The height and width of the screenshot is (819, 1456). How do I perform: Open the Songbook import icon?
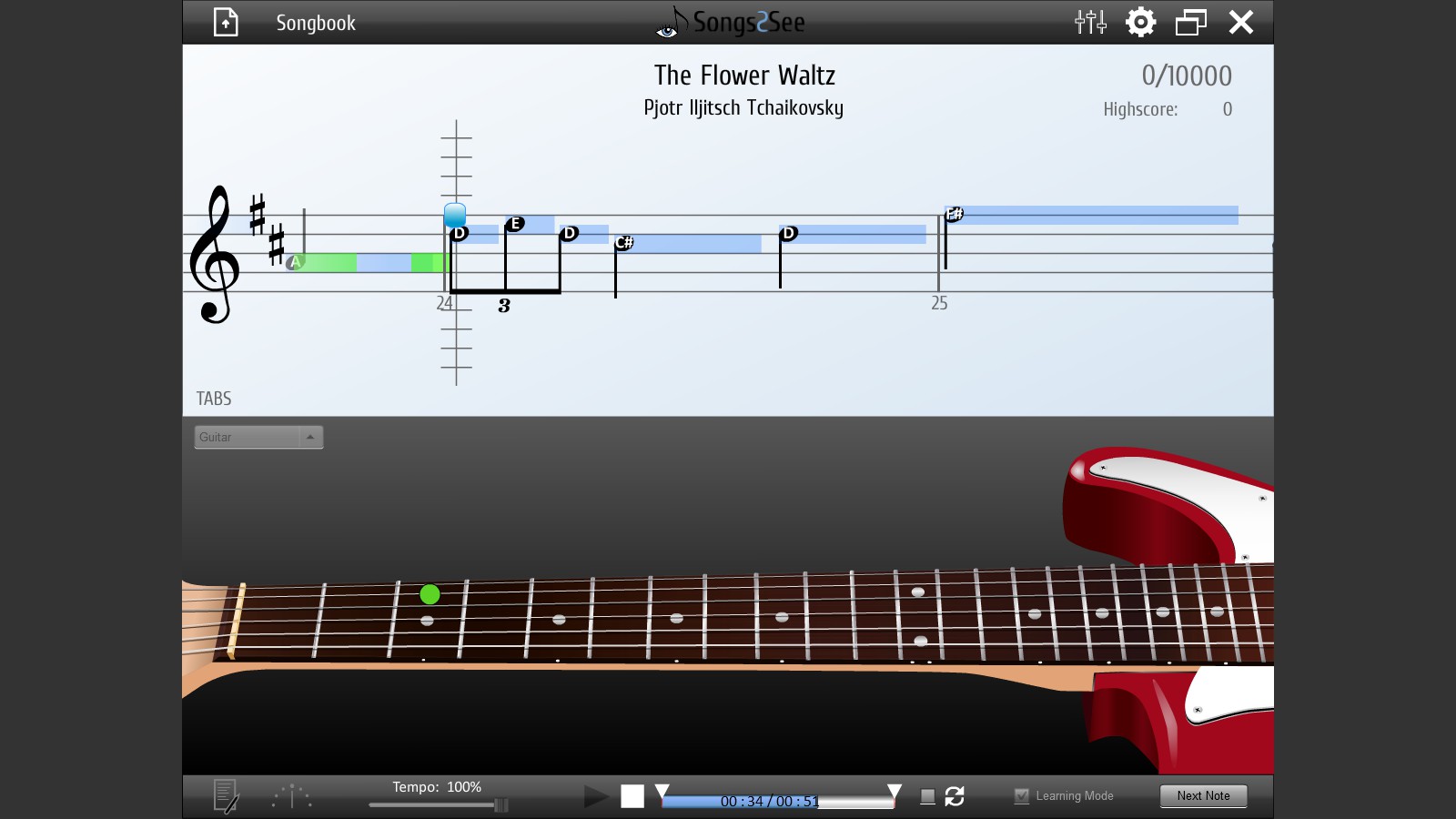pos(226,22)
